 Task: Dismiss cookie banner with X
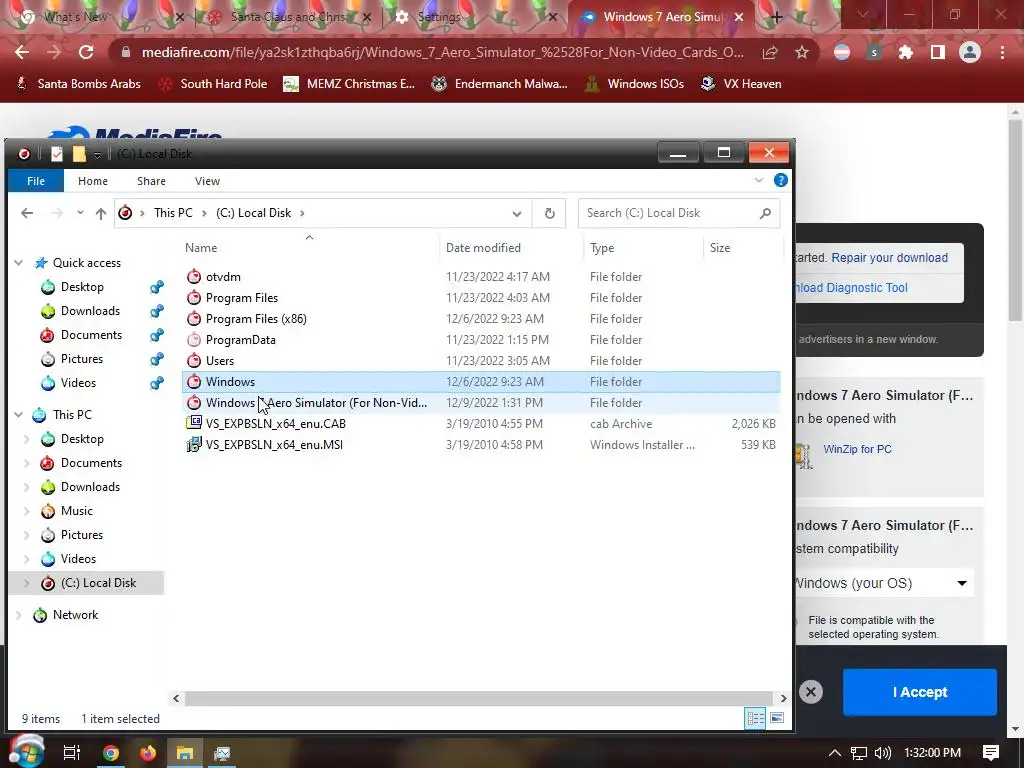tap(811, 692)
